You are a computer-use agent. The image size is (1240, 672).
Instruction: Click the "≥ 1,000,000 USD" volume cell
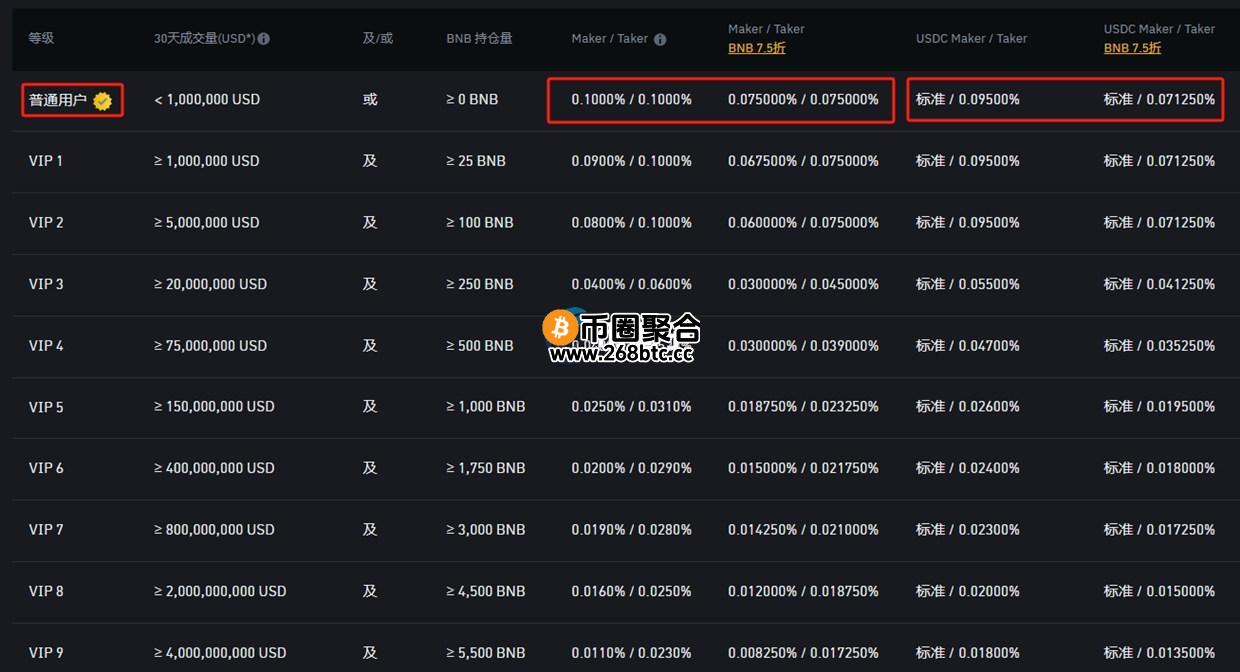[x=207, y=161]
